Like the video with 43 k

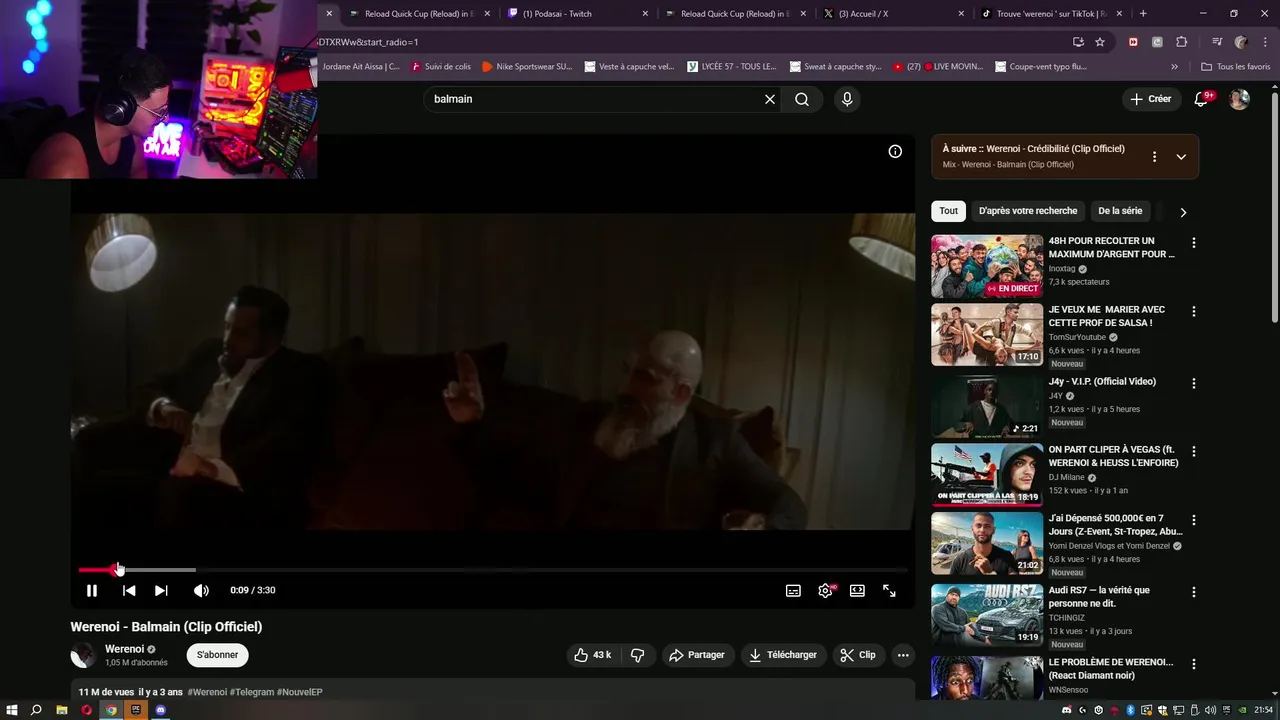592,655
